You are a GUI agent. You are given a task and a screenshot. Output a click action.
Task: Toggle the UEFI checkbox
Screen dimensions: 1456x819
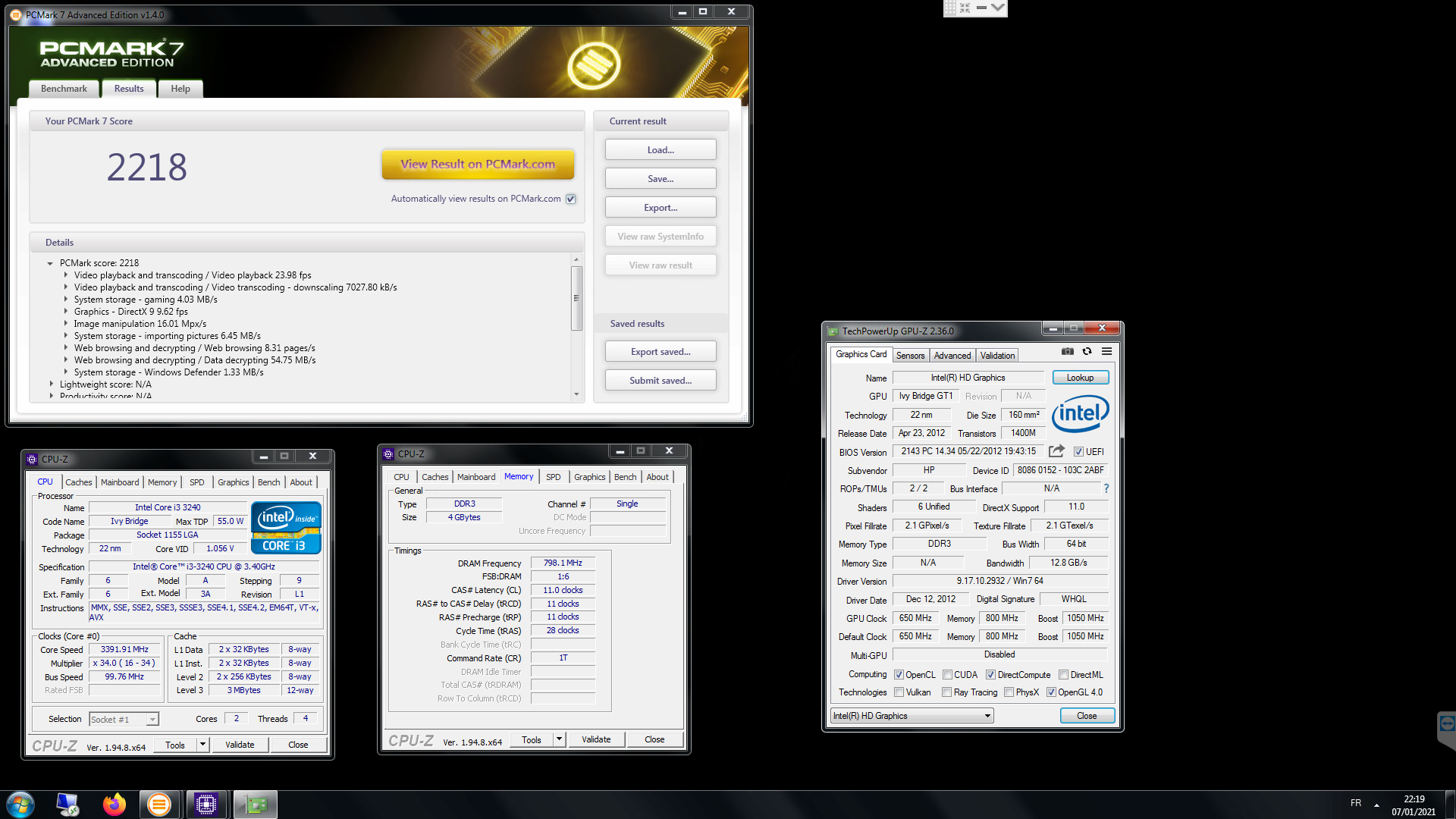pos(1078,452)
